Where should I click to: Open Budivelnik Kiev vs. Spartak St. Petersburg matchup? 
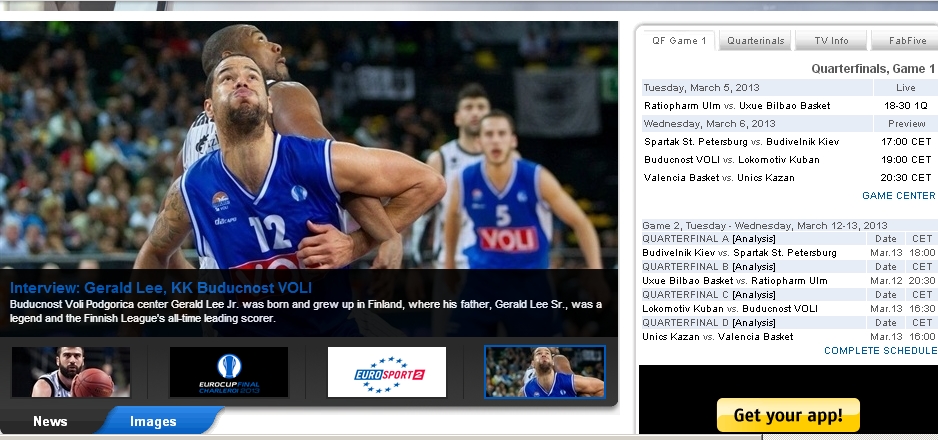click(x=739, y=253)
